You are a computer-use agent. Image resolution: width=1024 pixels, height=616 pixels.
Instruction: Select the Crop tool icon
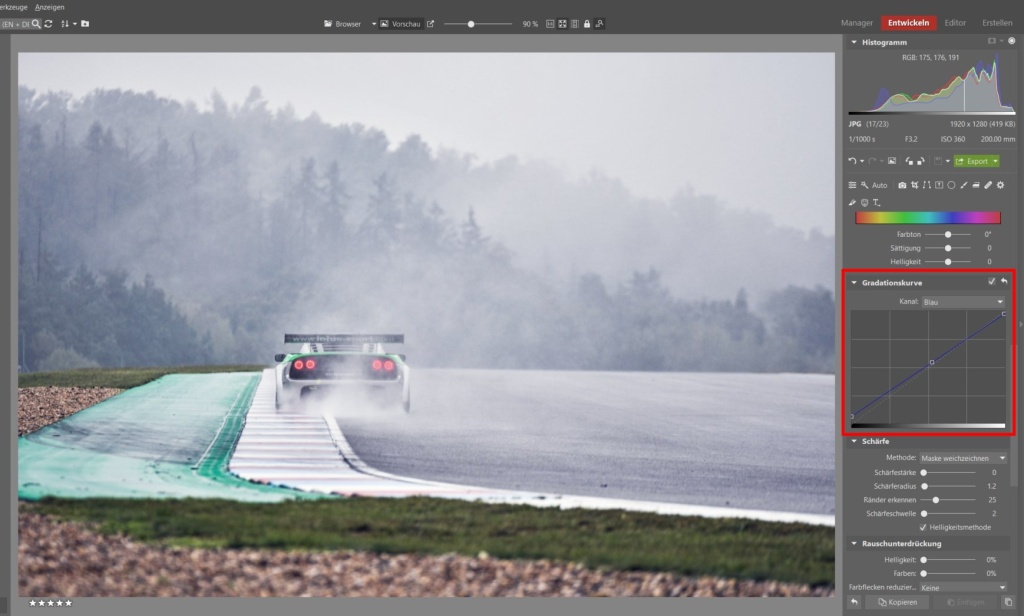point(914,185)
